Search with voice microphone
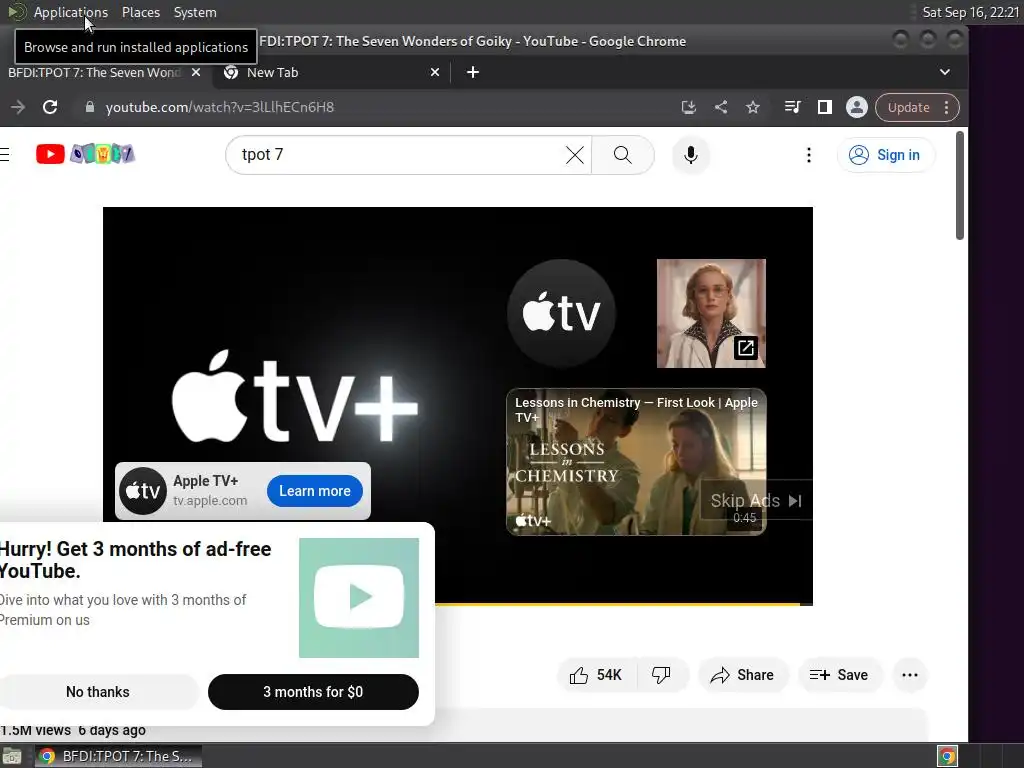This screenshot has width=1024, height=768. tap(691, 155)
